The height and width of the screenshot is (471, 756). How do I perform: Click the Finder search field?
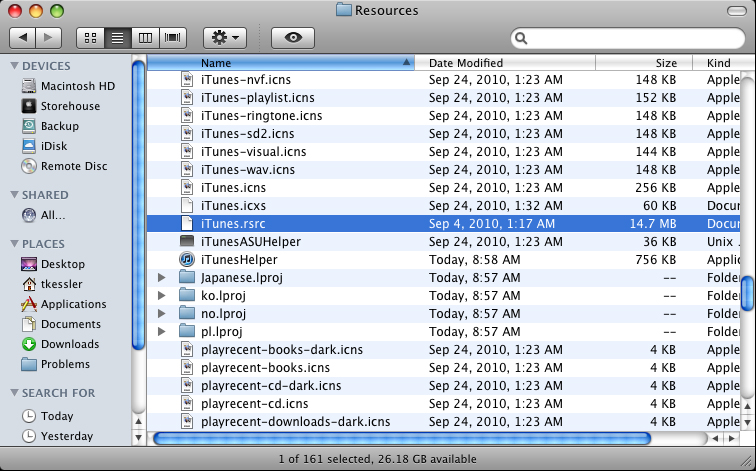click(x=628, y=38)
